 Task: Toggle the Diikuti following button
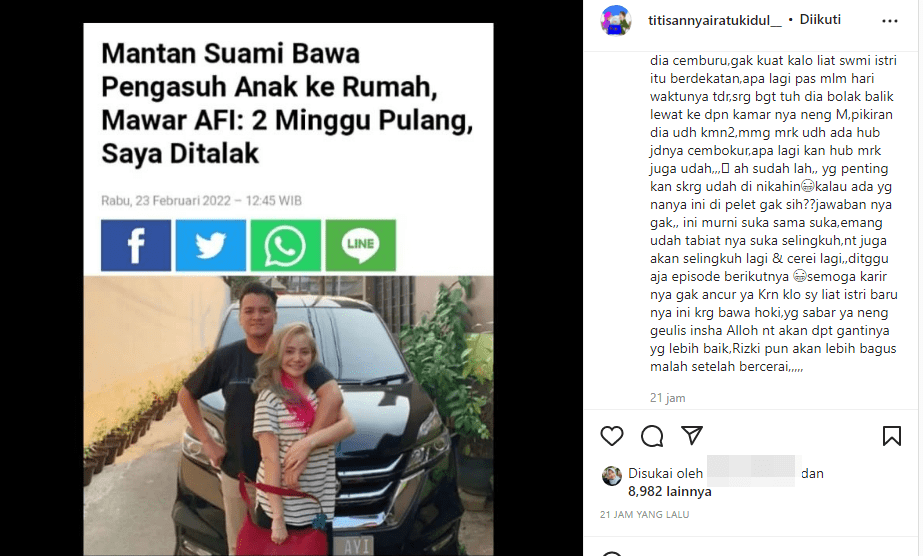(820, 19)
